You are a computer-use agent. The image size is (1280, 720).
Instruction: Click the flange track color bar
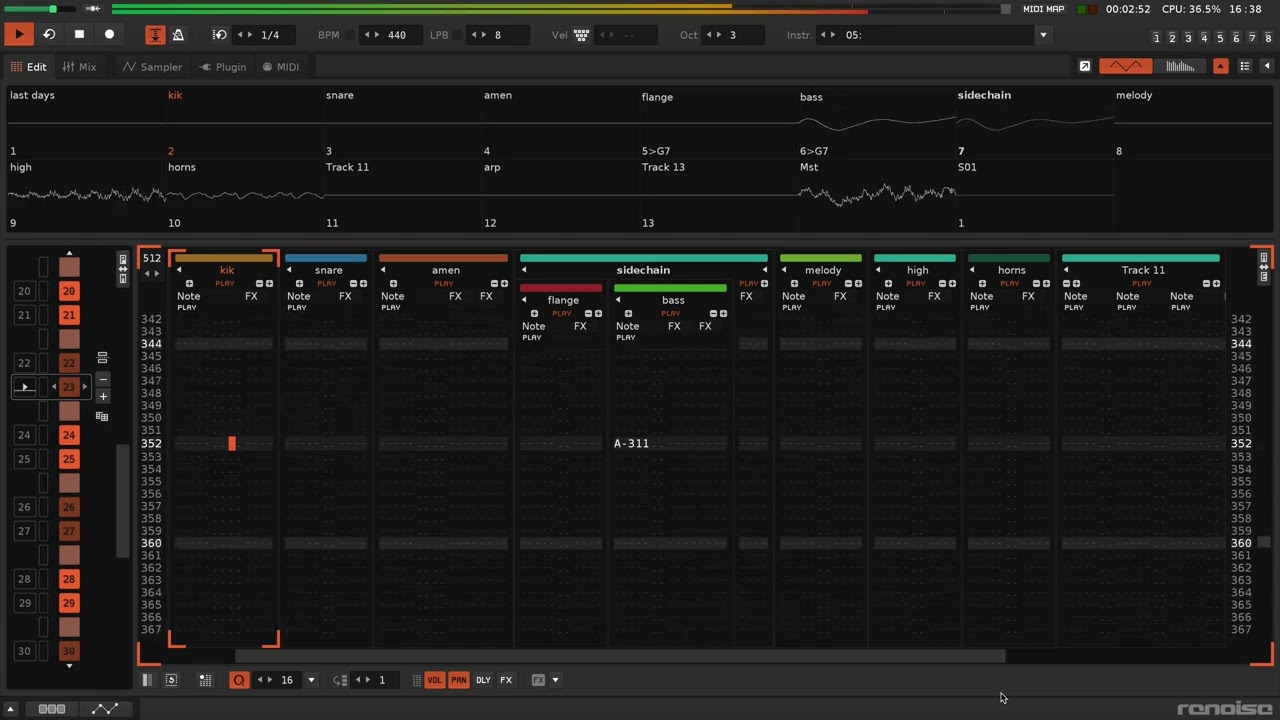pyautogui.click(x=561, y=288)
